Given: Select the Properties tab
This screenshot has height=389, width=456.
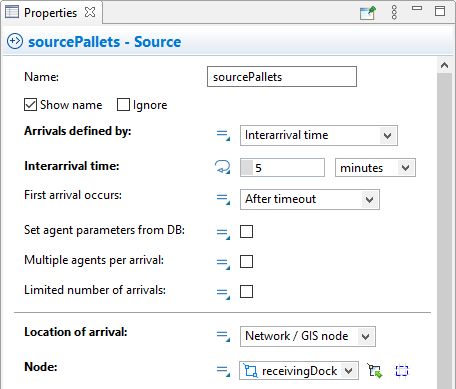Looking at the screenshot, I should pyautogui.click(x=51, y=13).
